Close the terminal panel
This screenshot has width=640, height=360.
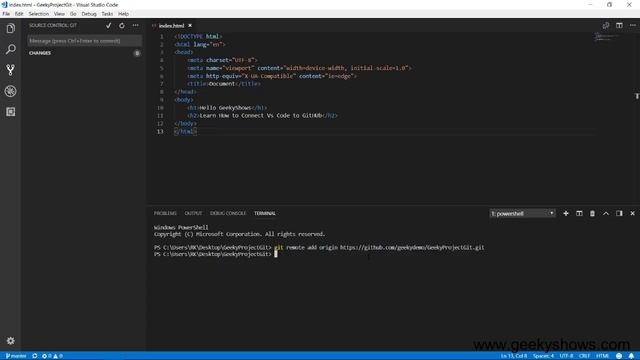(633, 213)
